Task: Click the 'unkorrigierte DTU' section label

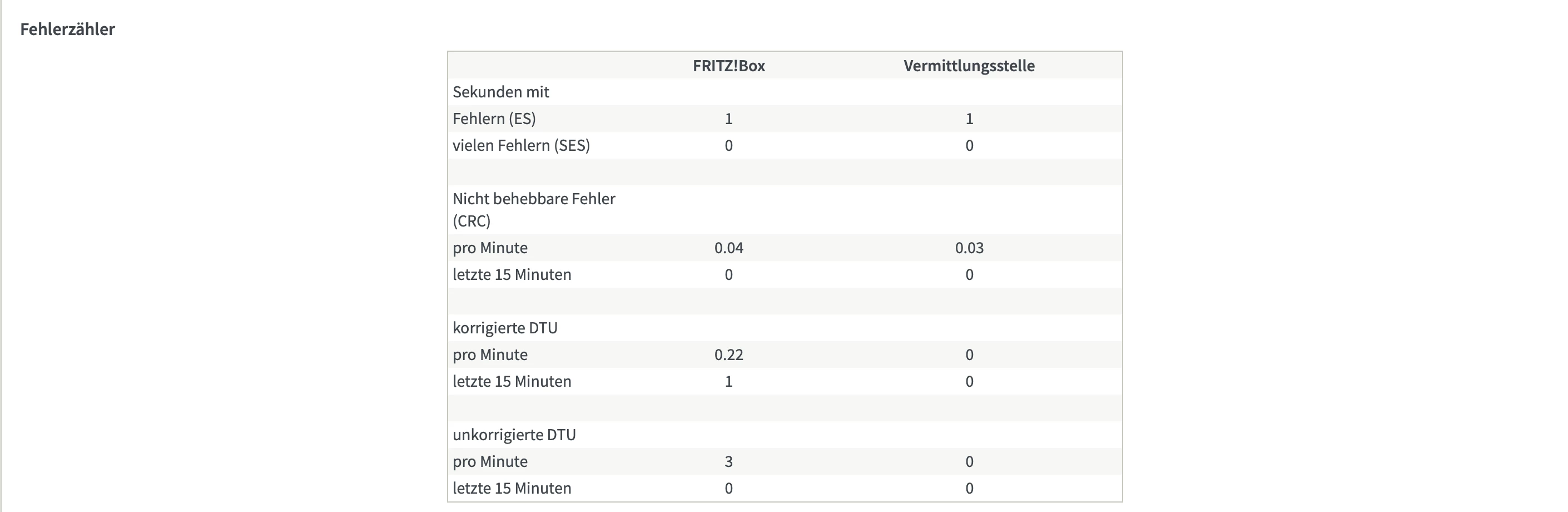Action: click(x=514, y=435)
